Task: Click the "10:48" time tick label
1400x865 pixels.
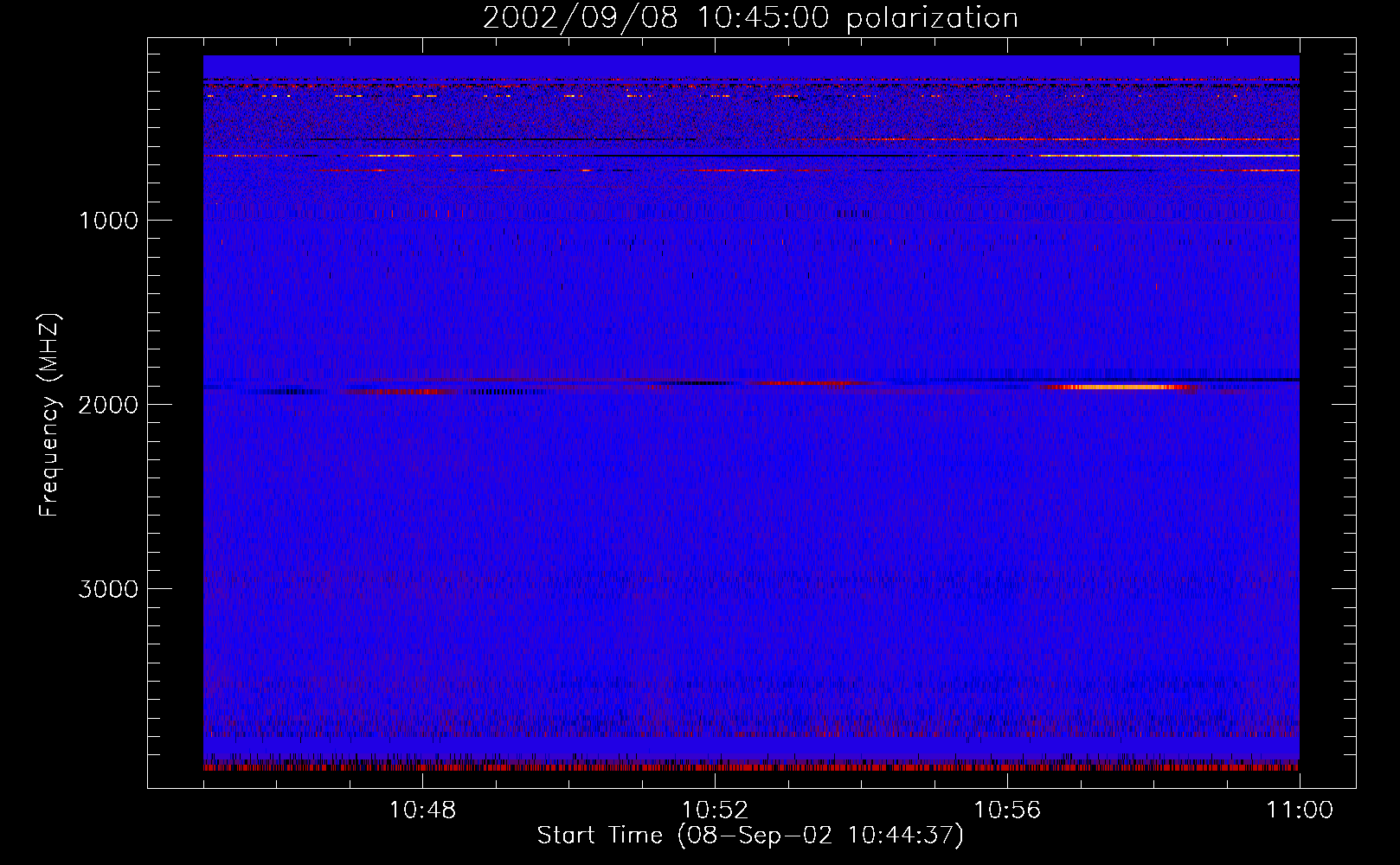Action: pos(422,811)
